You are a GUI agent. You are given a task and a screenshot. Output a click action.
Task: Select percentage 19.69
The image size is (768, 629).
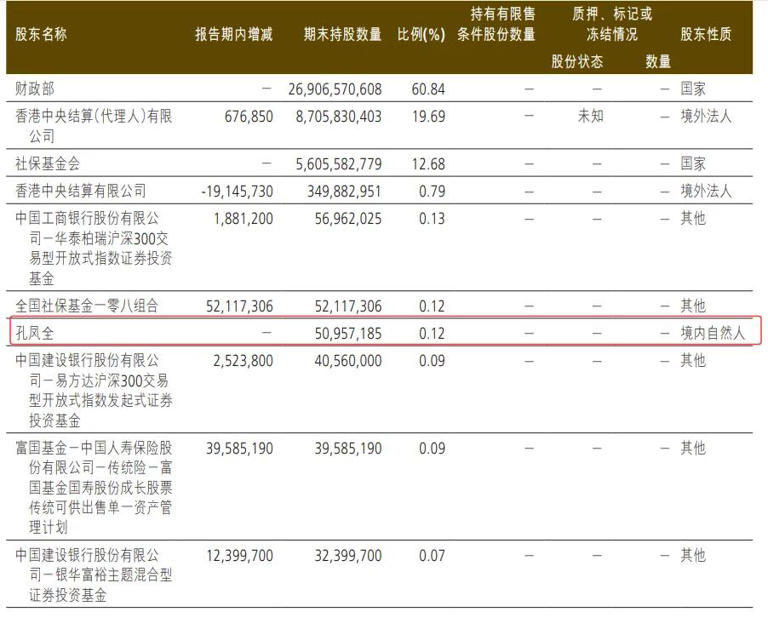(x=429, y=117)
